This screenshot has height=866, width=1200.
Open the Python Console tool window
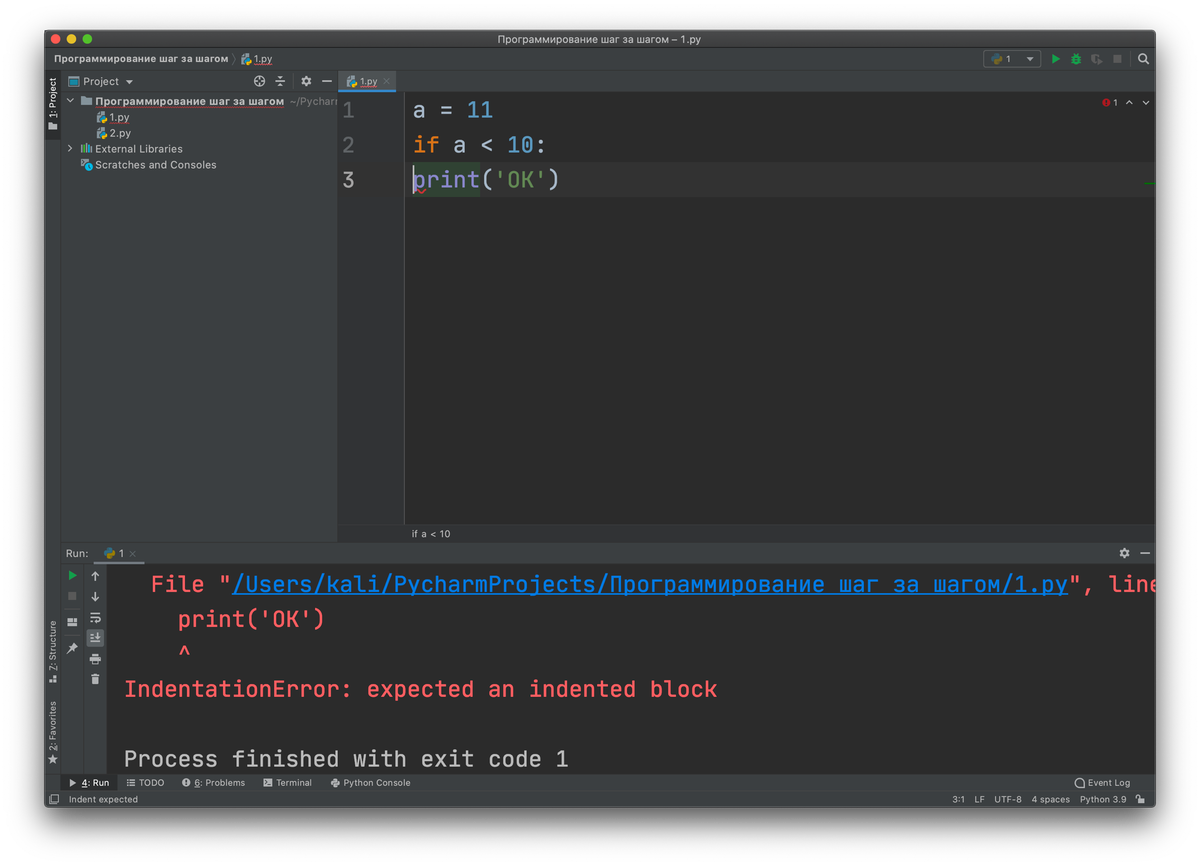(370, 783)
